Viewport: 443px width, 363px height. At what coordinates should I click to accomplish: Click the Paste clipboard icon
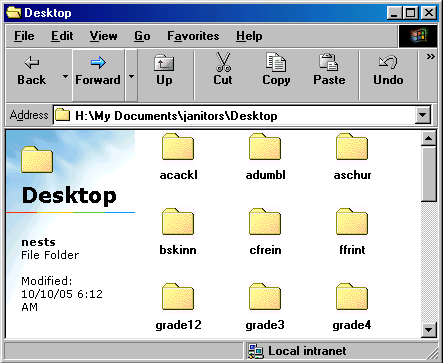[329, 70]
